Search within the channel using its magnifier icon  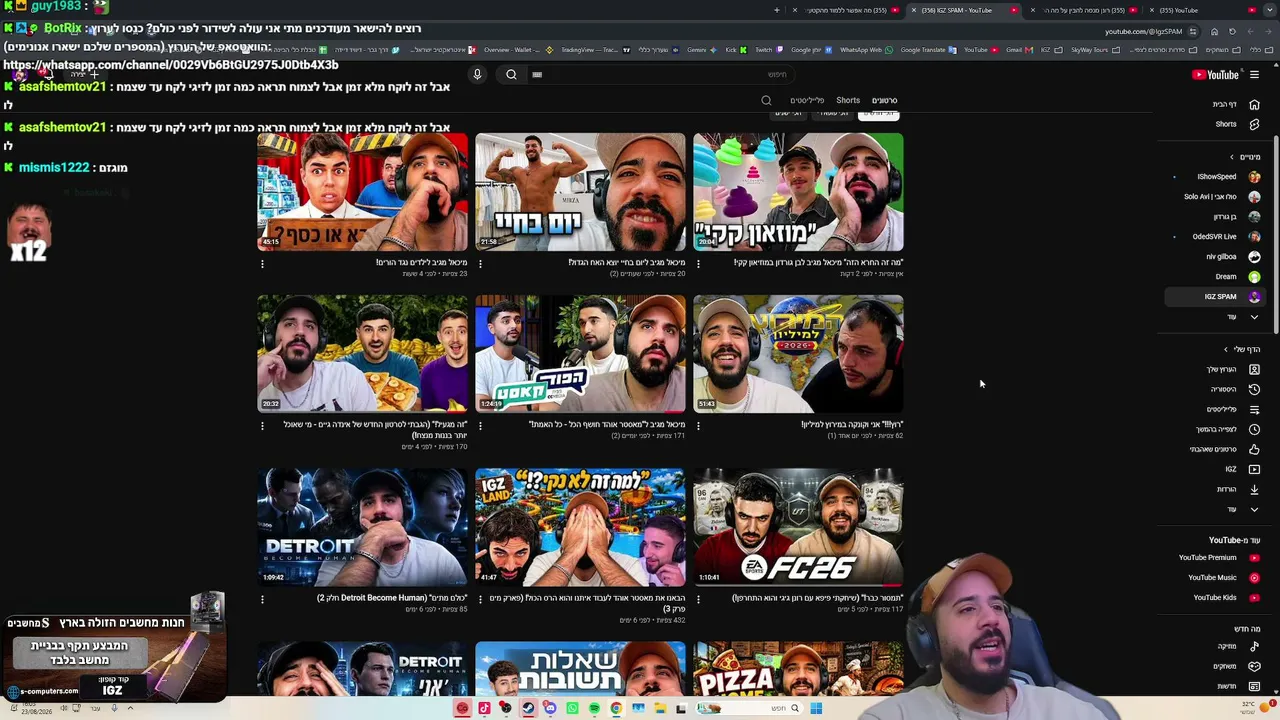766,100
